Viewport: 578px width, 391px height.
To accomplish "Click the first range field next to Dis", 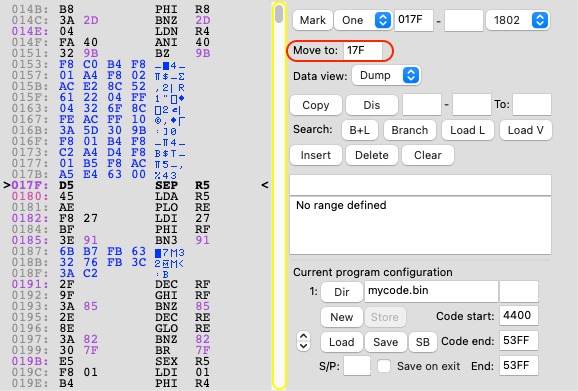I will pos(422,105).
